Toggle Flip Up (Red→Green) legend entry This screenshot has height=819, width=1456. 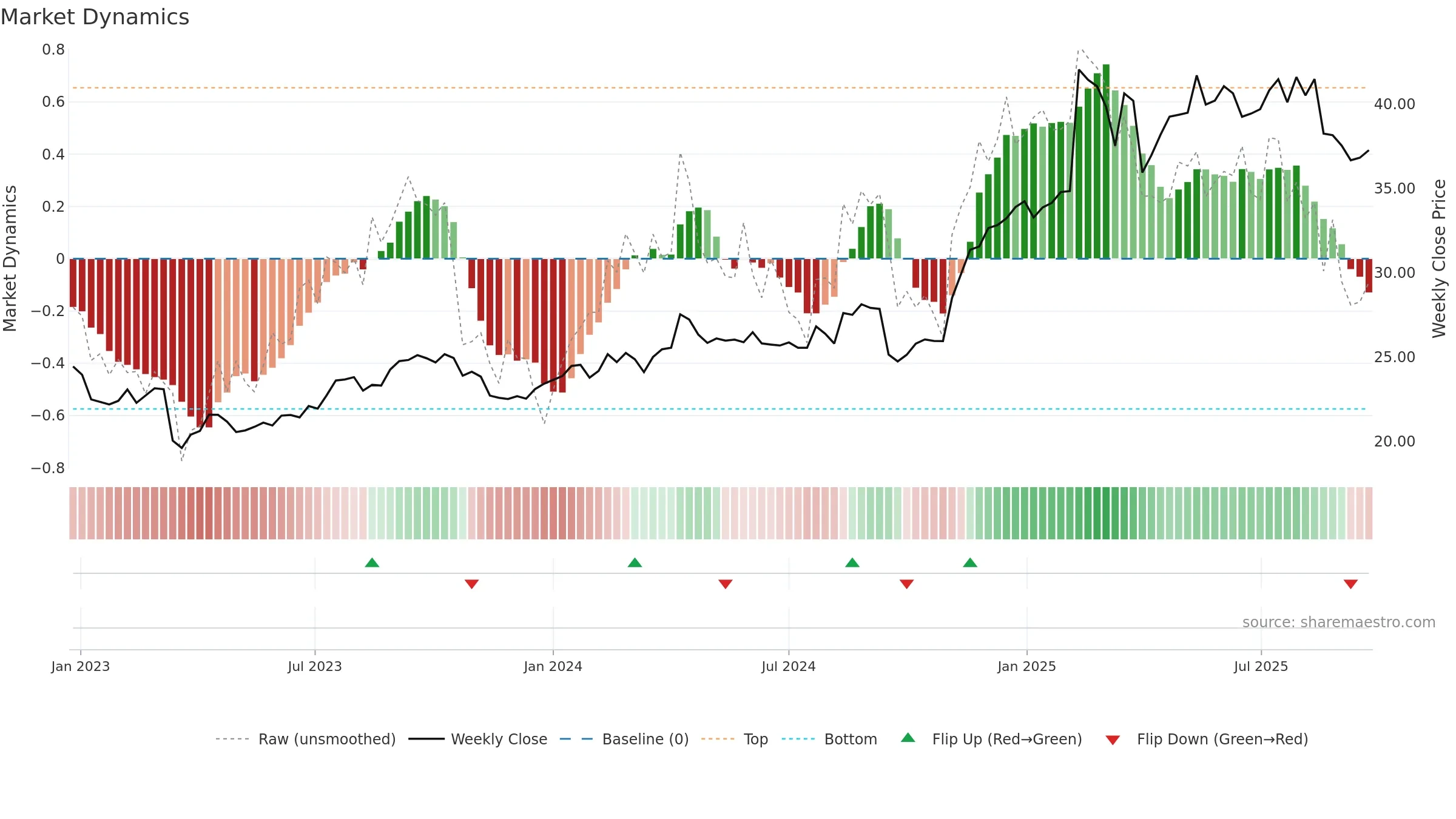tap(991, 739)
